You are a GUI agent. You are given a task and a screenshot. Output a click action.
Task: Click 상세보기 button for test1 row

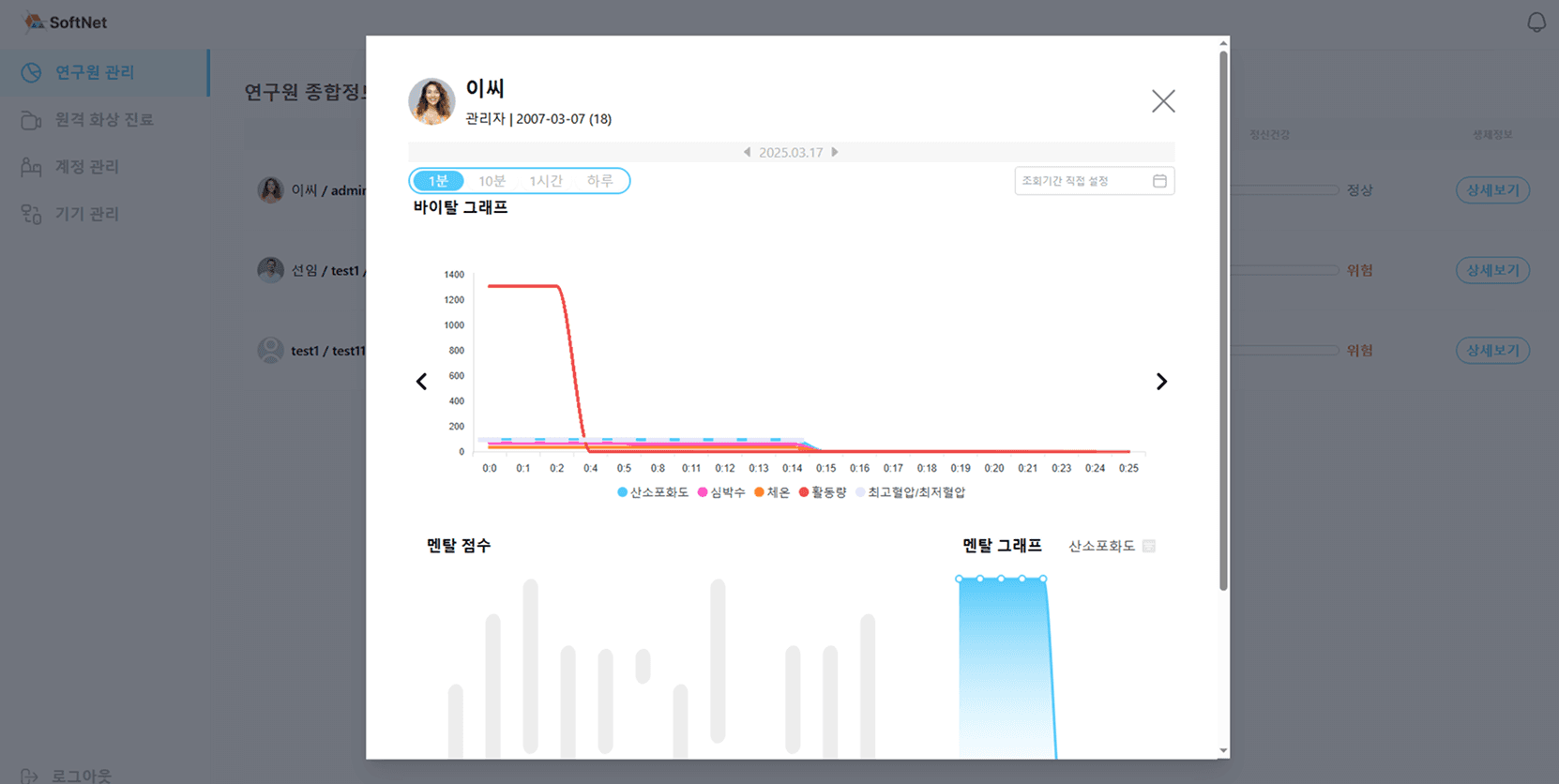[1491, 351]
